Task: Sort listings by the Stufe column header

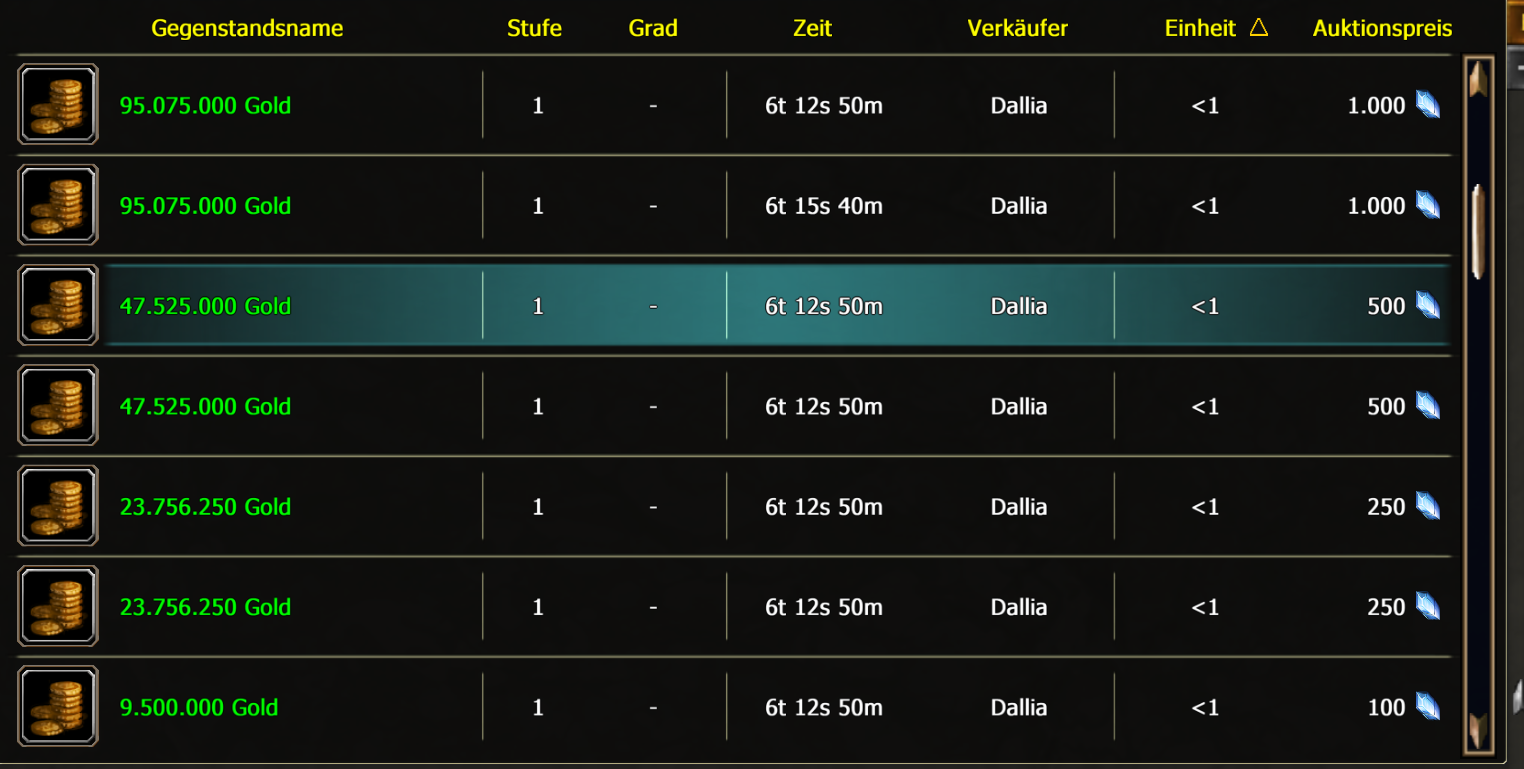Action: pos(534,28)
